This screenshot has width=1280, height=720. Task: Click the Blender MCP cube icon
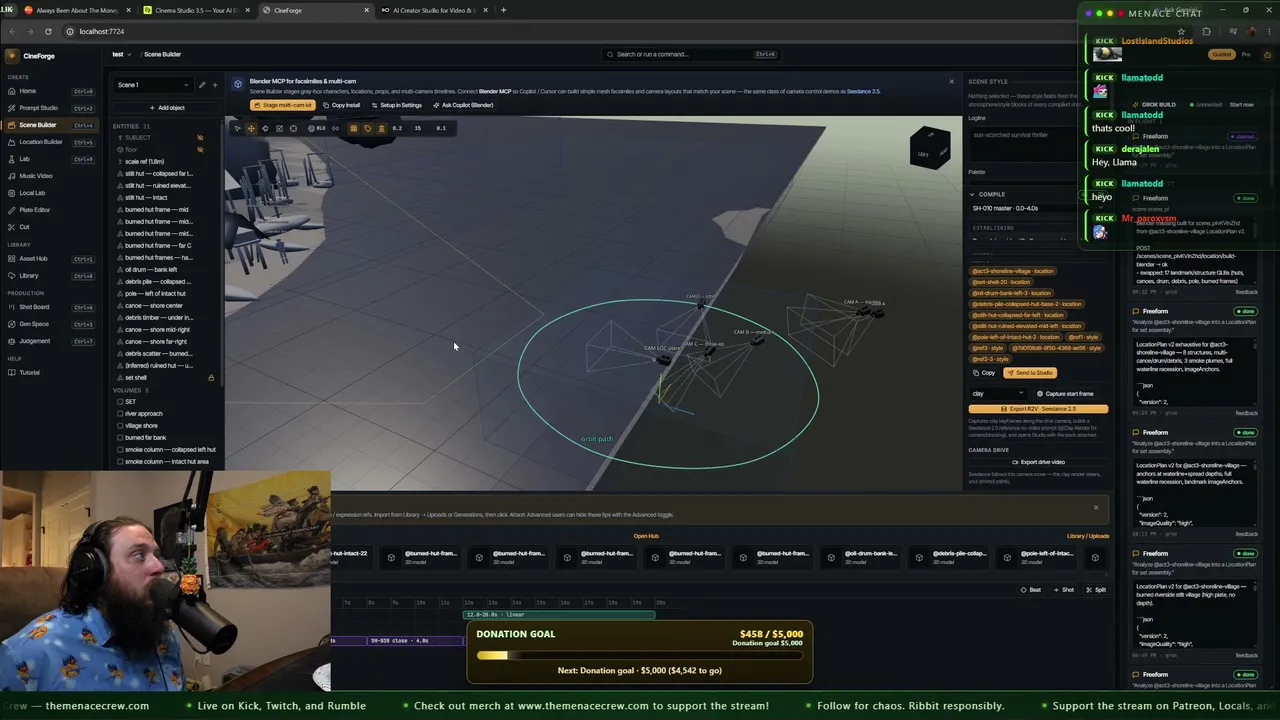pyautogui.click(x=238, y=84)
